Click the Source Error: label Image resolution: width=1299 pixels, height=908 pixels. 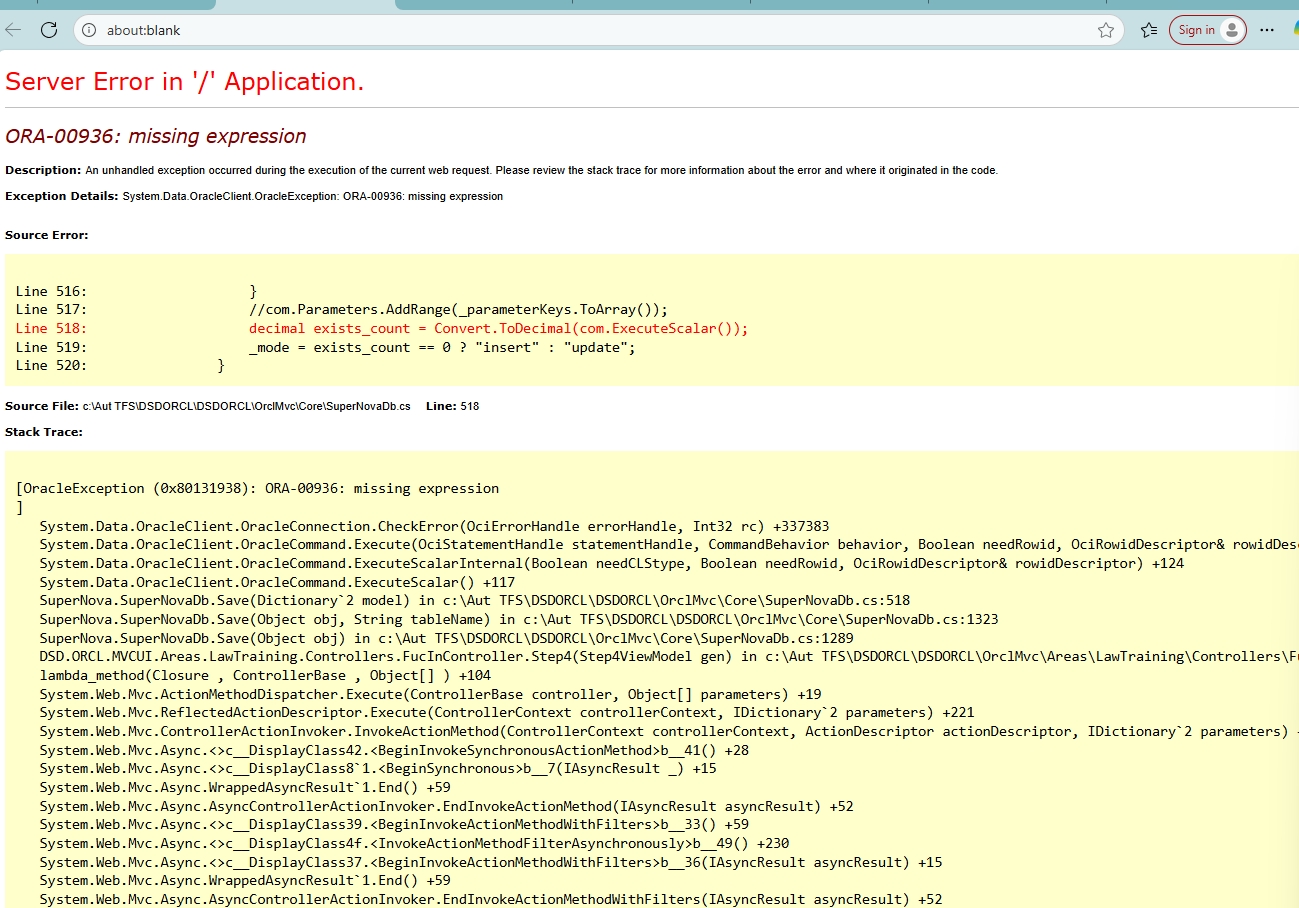click(x=47, y=235)
